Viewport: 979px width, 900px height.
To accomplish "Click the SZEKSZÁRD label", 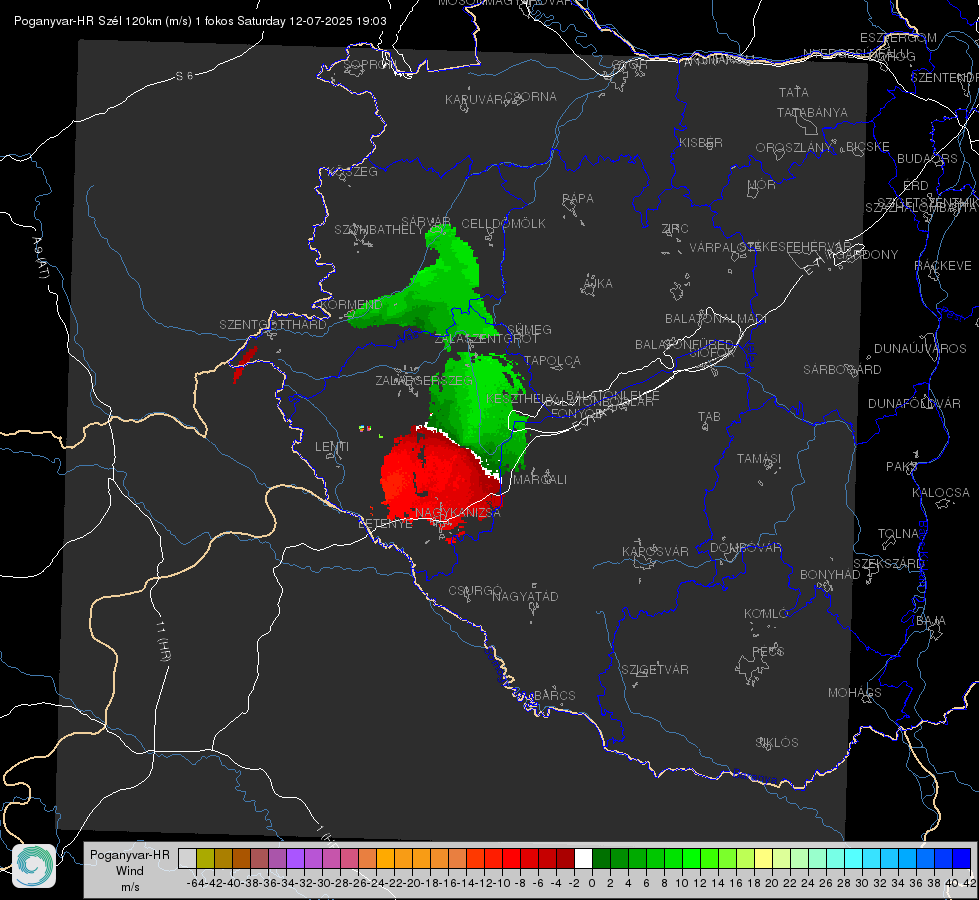I will click(x=888, y=564).
